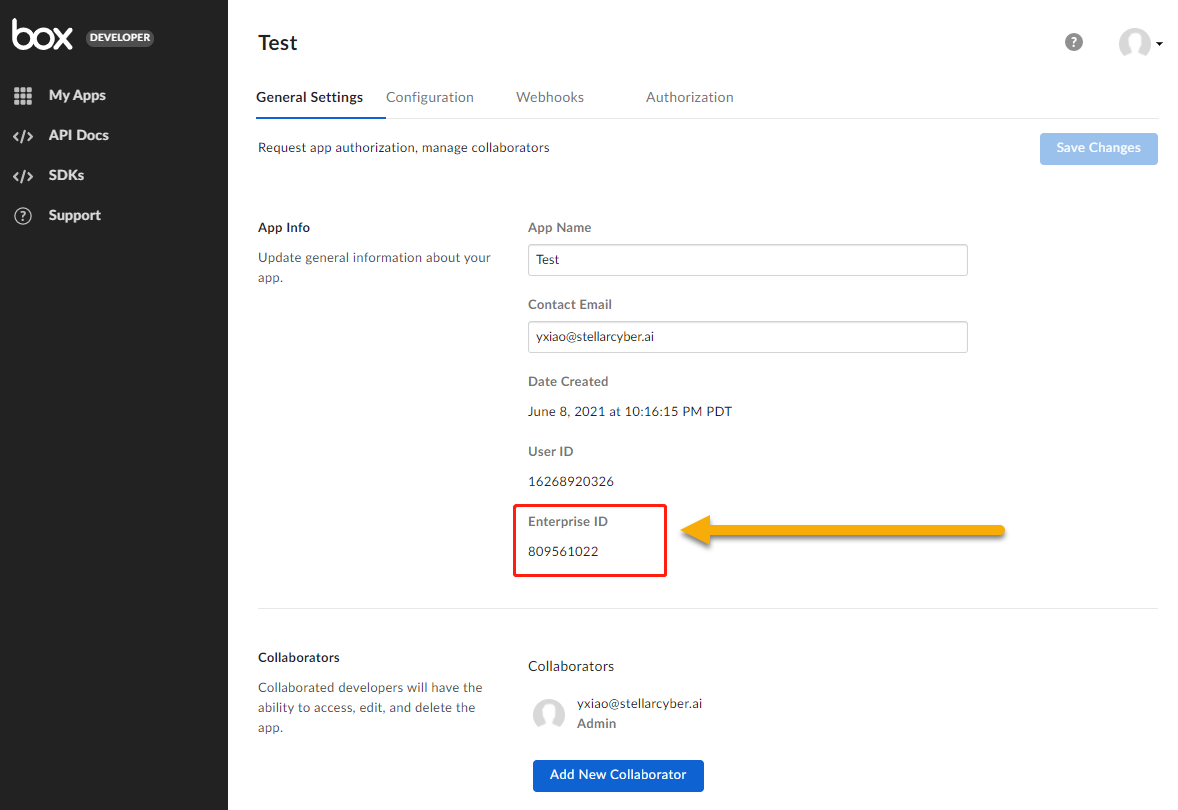The height and width of the screenshot is (810, 1178).
Task: Click the SDKs code icon
Action: click(23, 176)
